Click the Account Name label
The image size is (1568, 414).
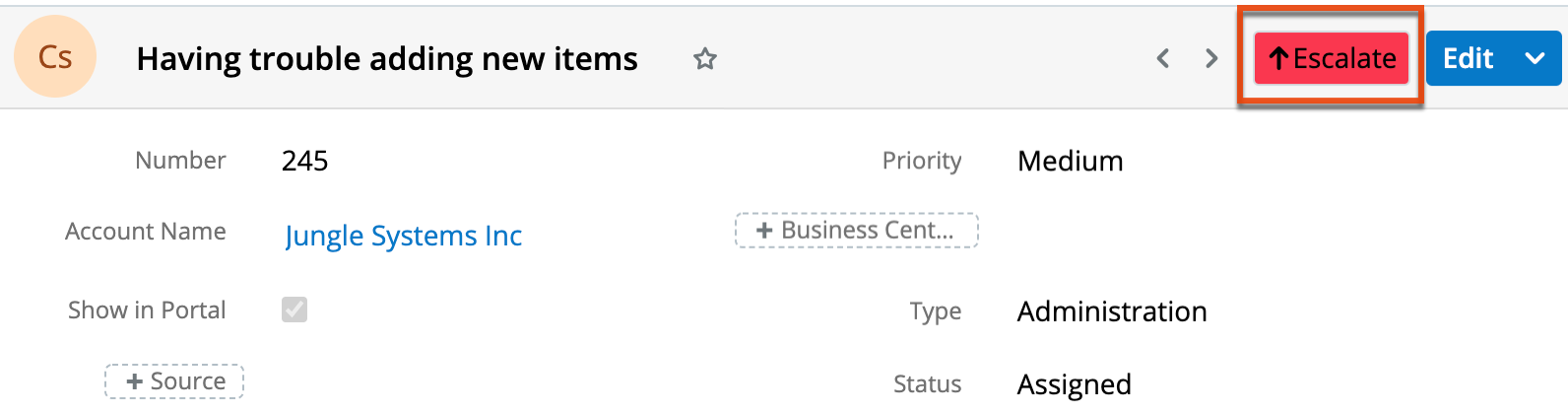[x=146, y=232]
